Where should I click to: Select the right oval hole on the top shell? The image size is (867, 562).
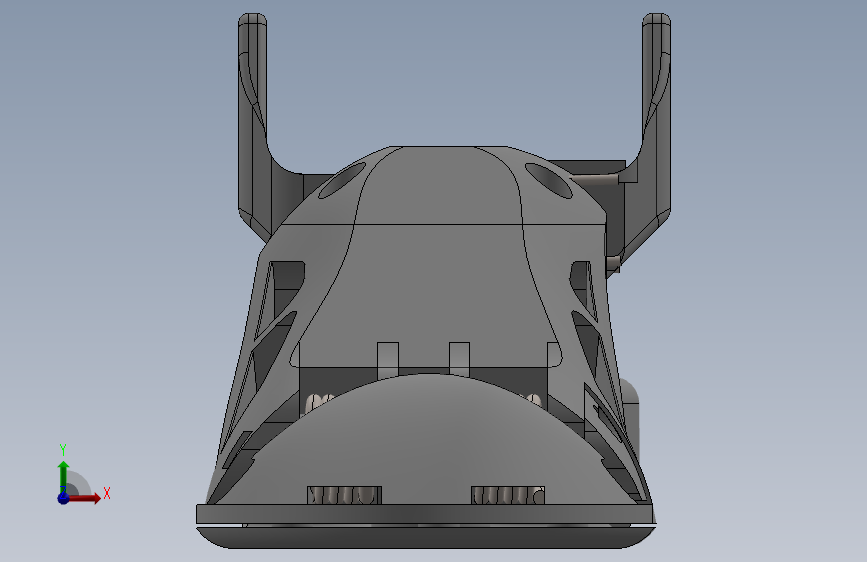[549, 180]
